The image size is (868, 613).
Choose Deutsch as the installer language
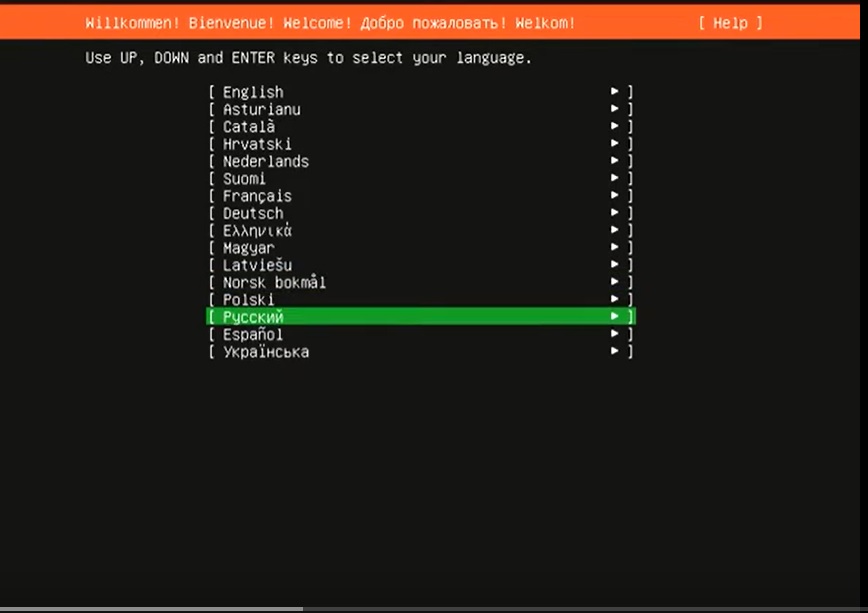point(421,213)
